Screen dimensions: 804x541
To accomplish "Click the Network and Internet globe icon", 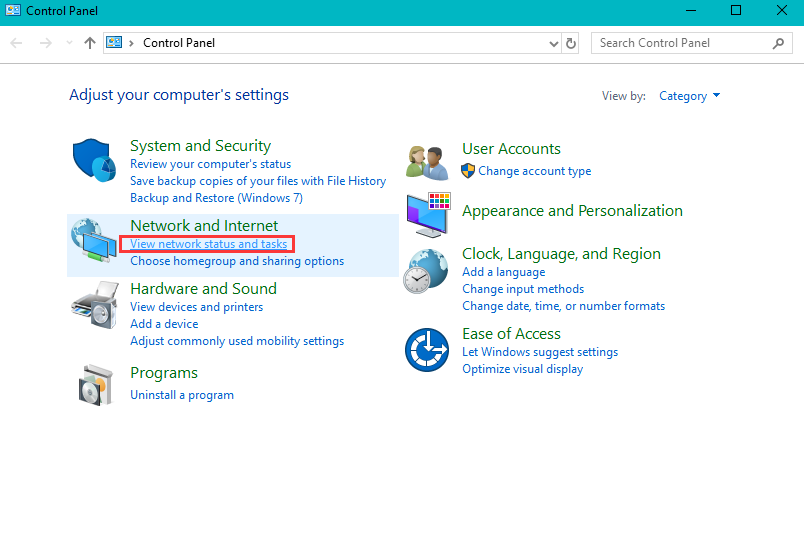I will point(93,240).
